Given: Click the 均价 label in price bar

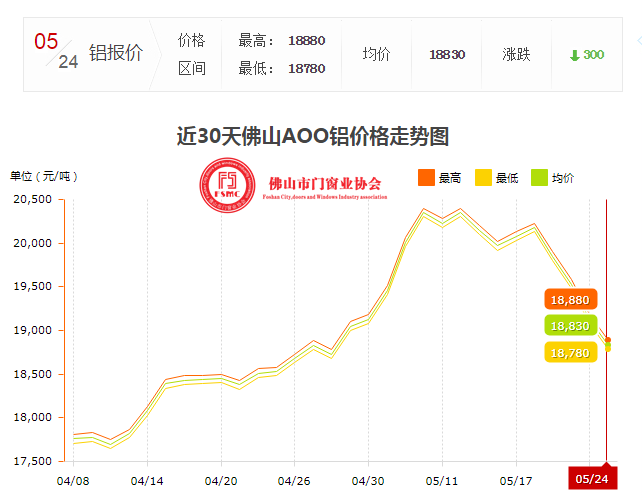Looking at the screenshot, I should (376, 54).
